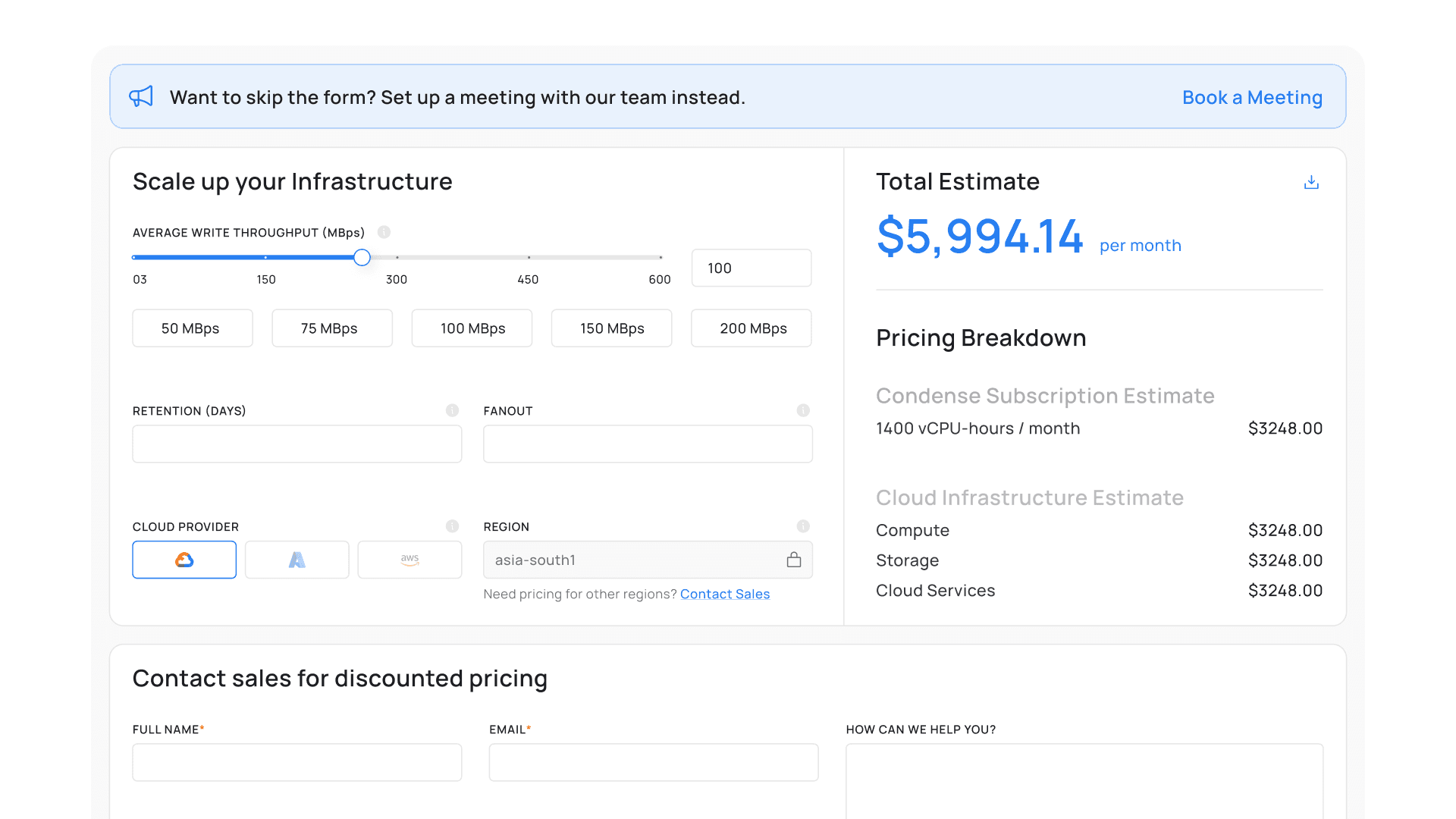Focus the Retention (Days) input field
The width and height of the screenshot is (1456, 819).
tap(297, 444)
